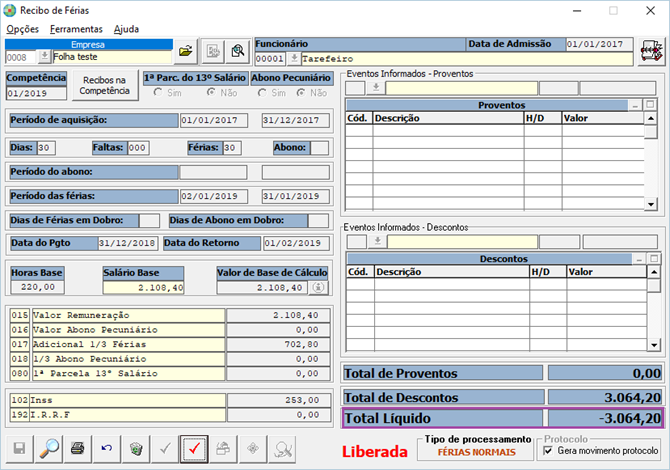This screenshot has height=470, width=670.
Task: Click the Período das férias start date
Action: 214,196
